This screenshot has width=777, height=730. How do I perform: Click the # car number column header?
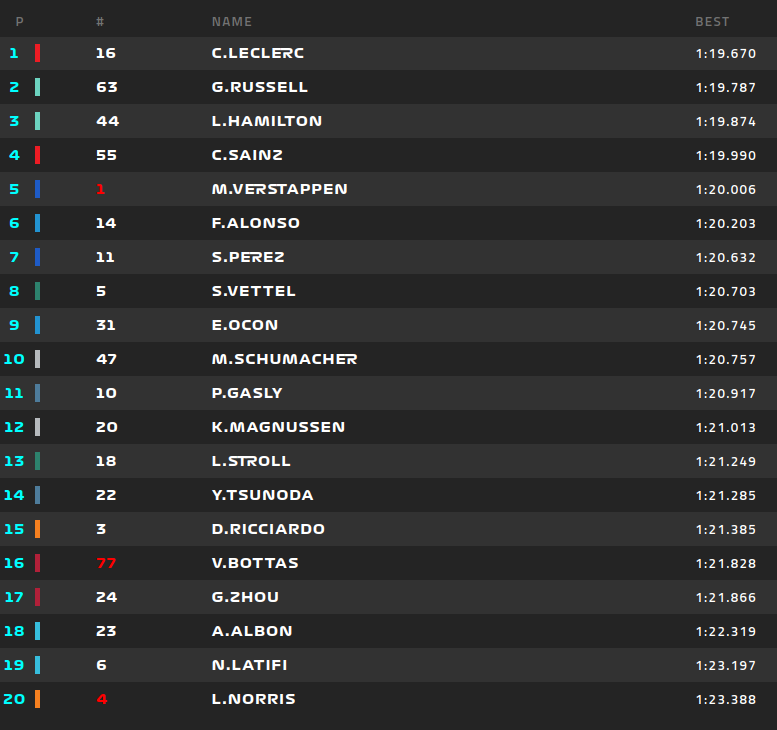[100, 21]
